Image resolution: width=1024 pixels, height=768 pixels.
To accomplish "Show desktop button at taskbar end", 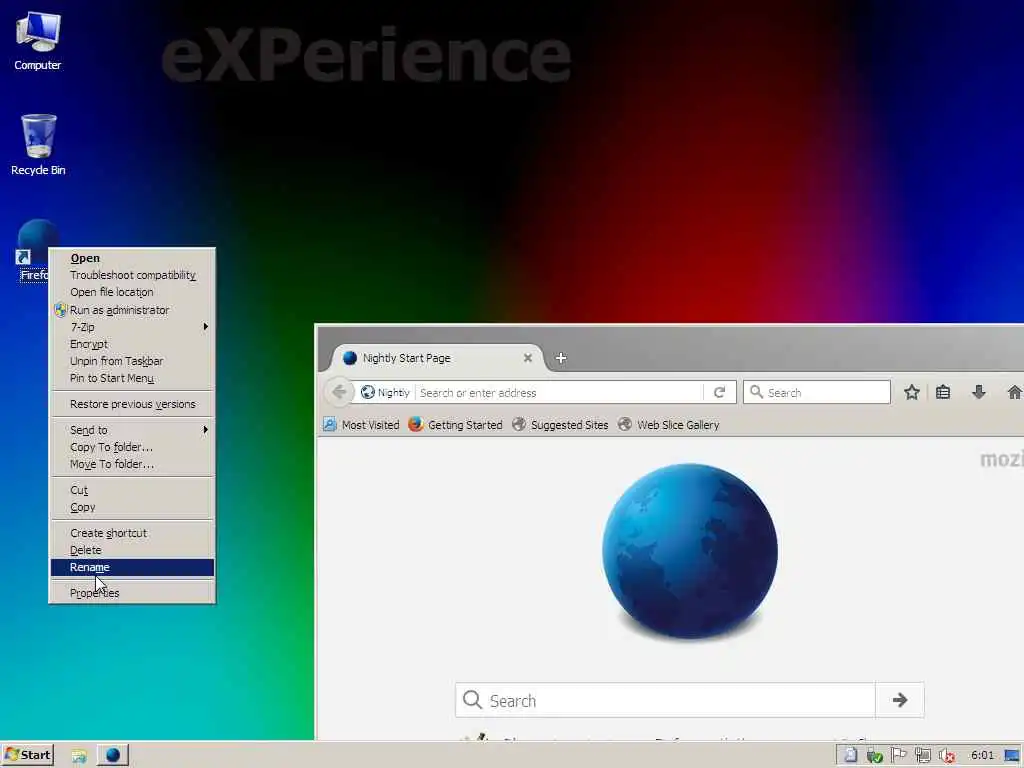I will click(1013, 756).
